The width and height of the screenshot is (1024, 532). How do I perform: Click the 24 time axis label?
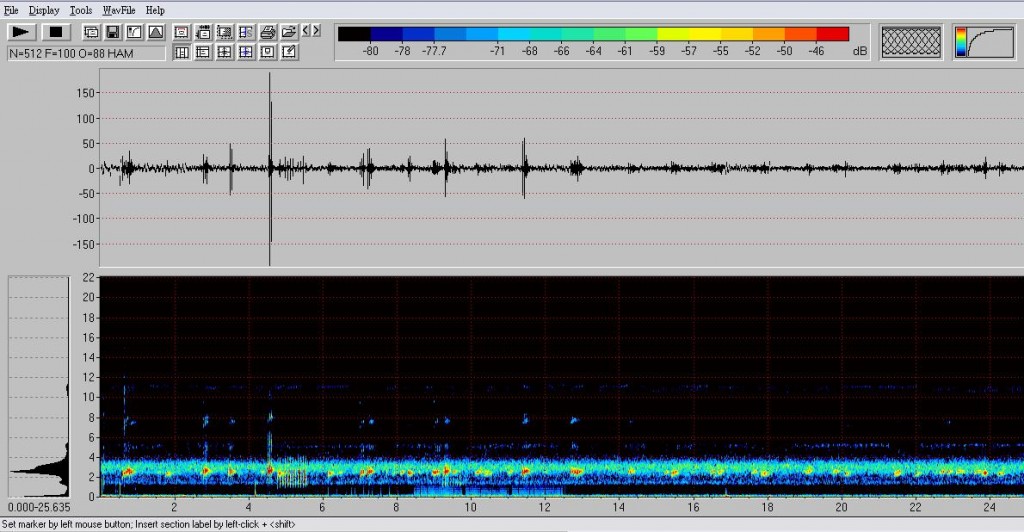point(989,507)
